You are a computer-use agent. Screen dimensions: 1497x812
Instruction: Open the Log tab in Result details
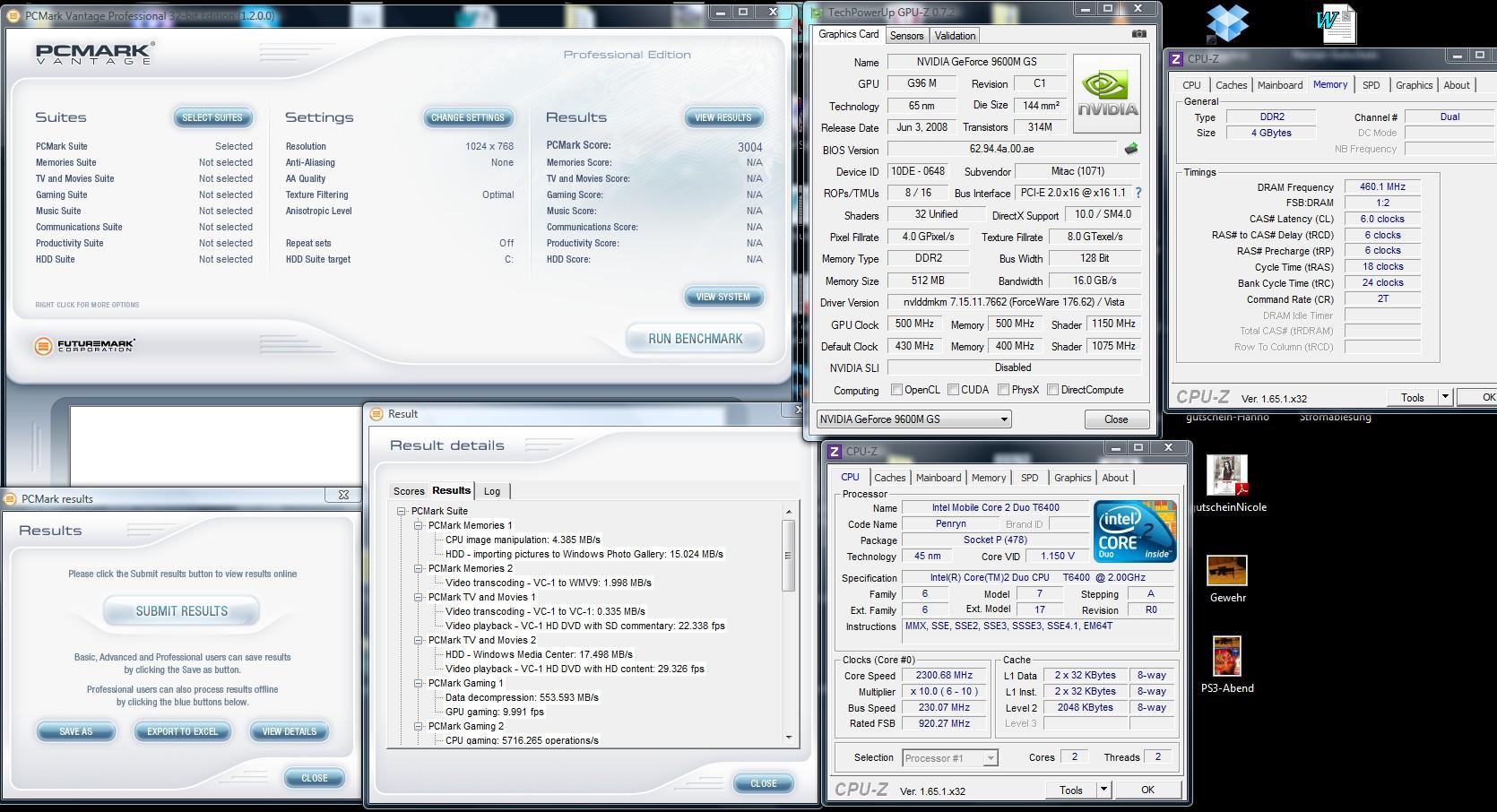[492, 491]
